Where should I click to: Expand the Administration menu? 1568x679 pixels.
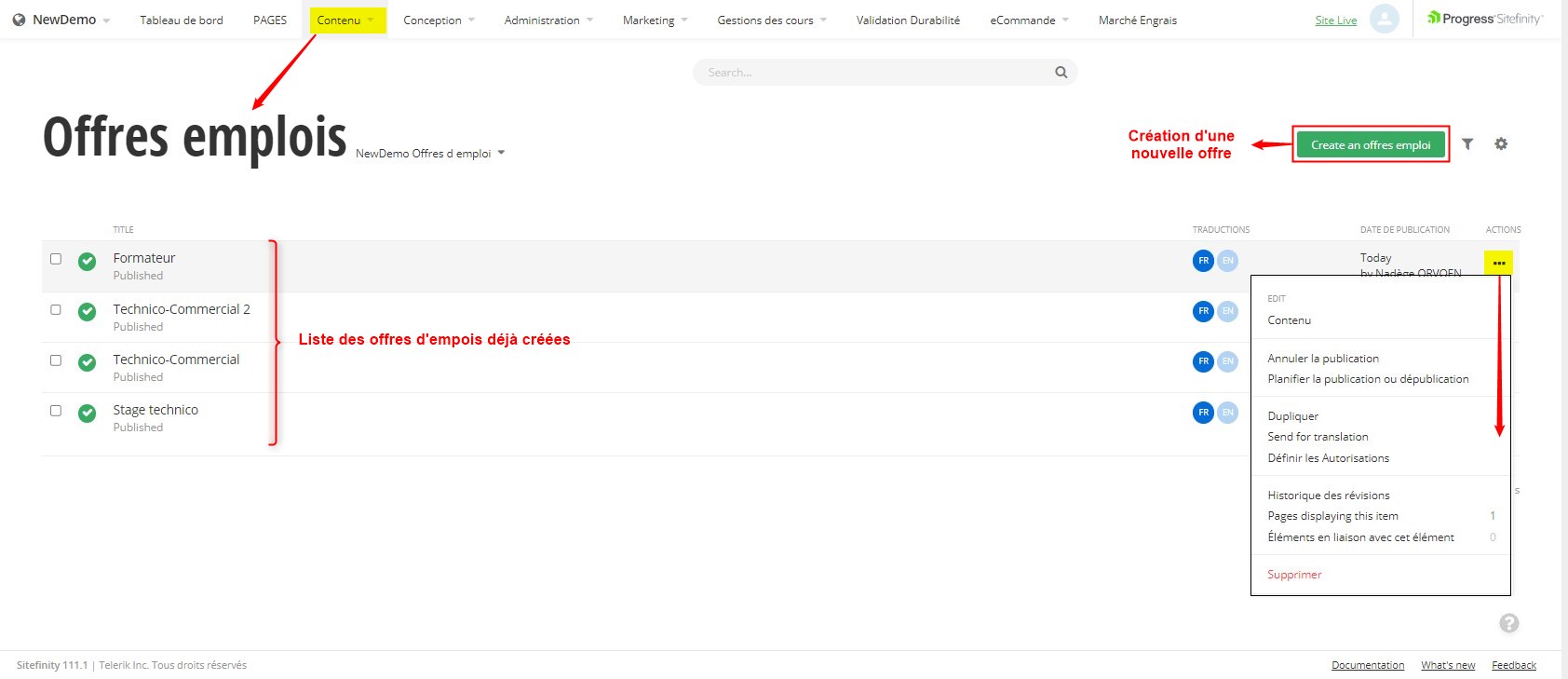point(547,20)
